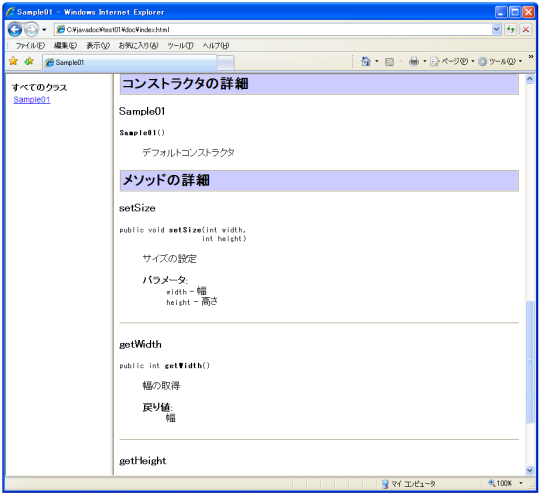The image size is (540, 494).
Task: Click the RSS feeds icon
Action: (390, 62)
